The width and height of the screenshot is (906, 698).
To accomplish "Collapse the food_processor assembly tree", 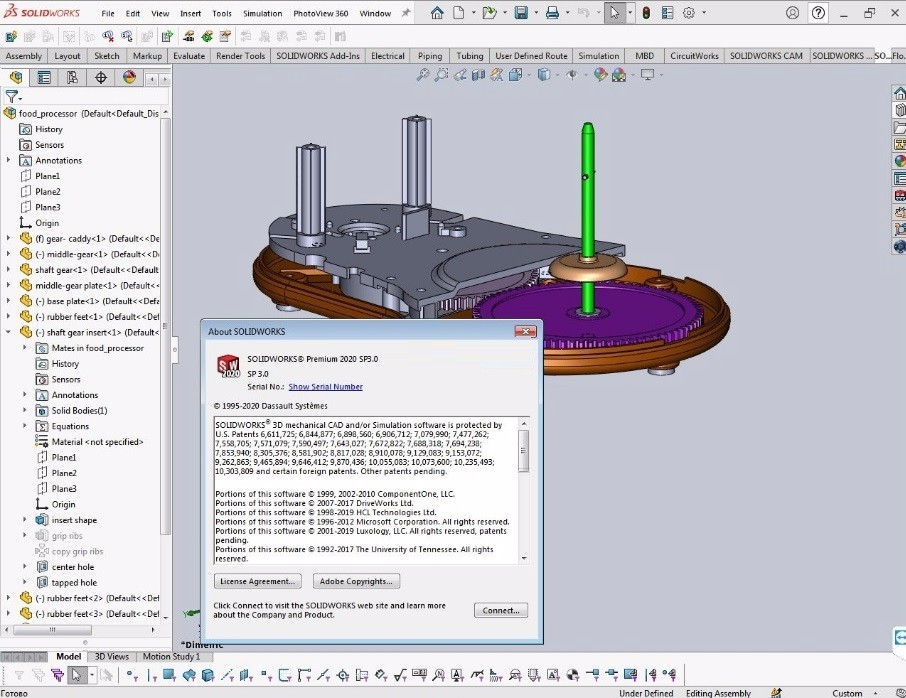I will coord(8,113).
